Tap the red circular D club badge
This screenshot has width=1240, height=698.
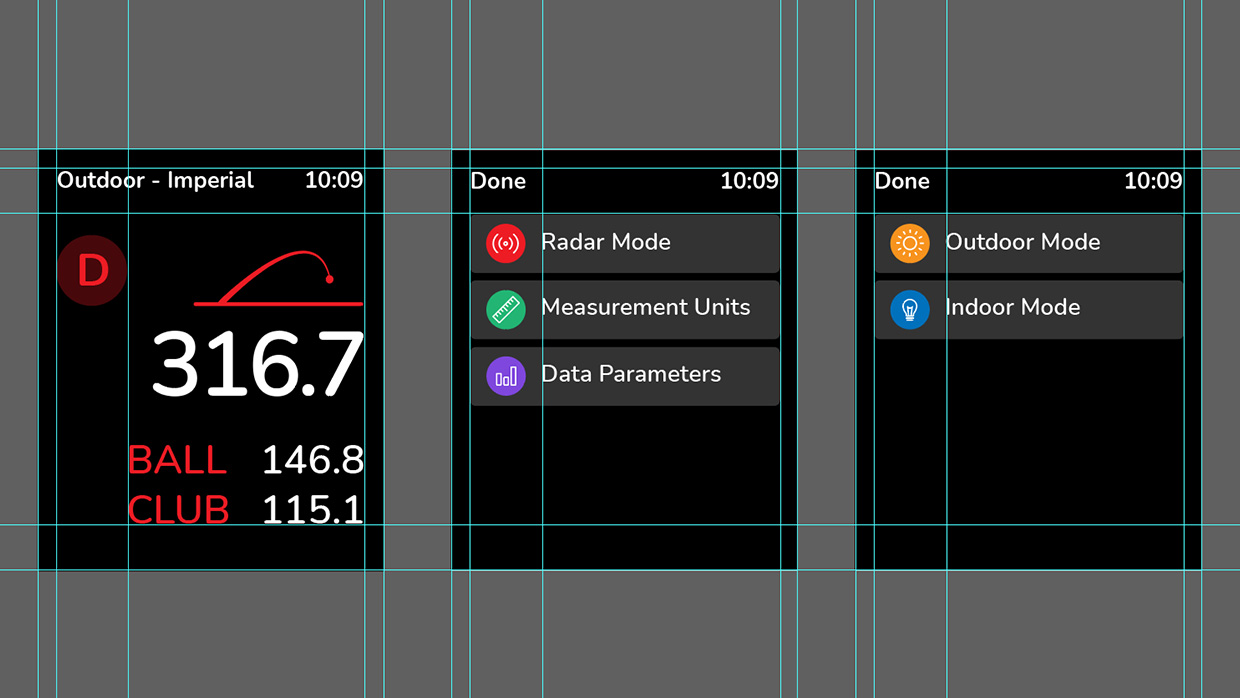coord(92,271)
